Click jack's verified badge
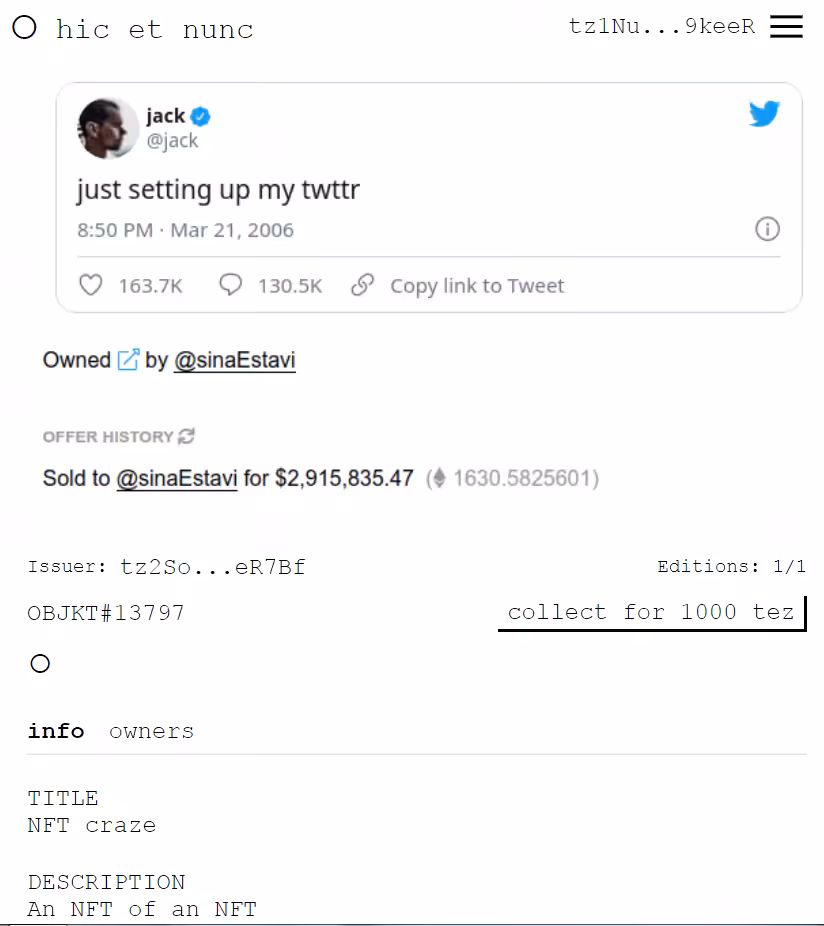The image size is (824, 926). [x=201, y=116]
